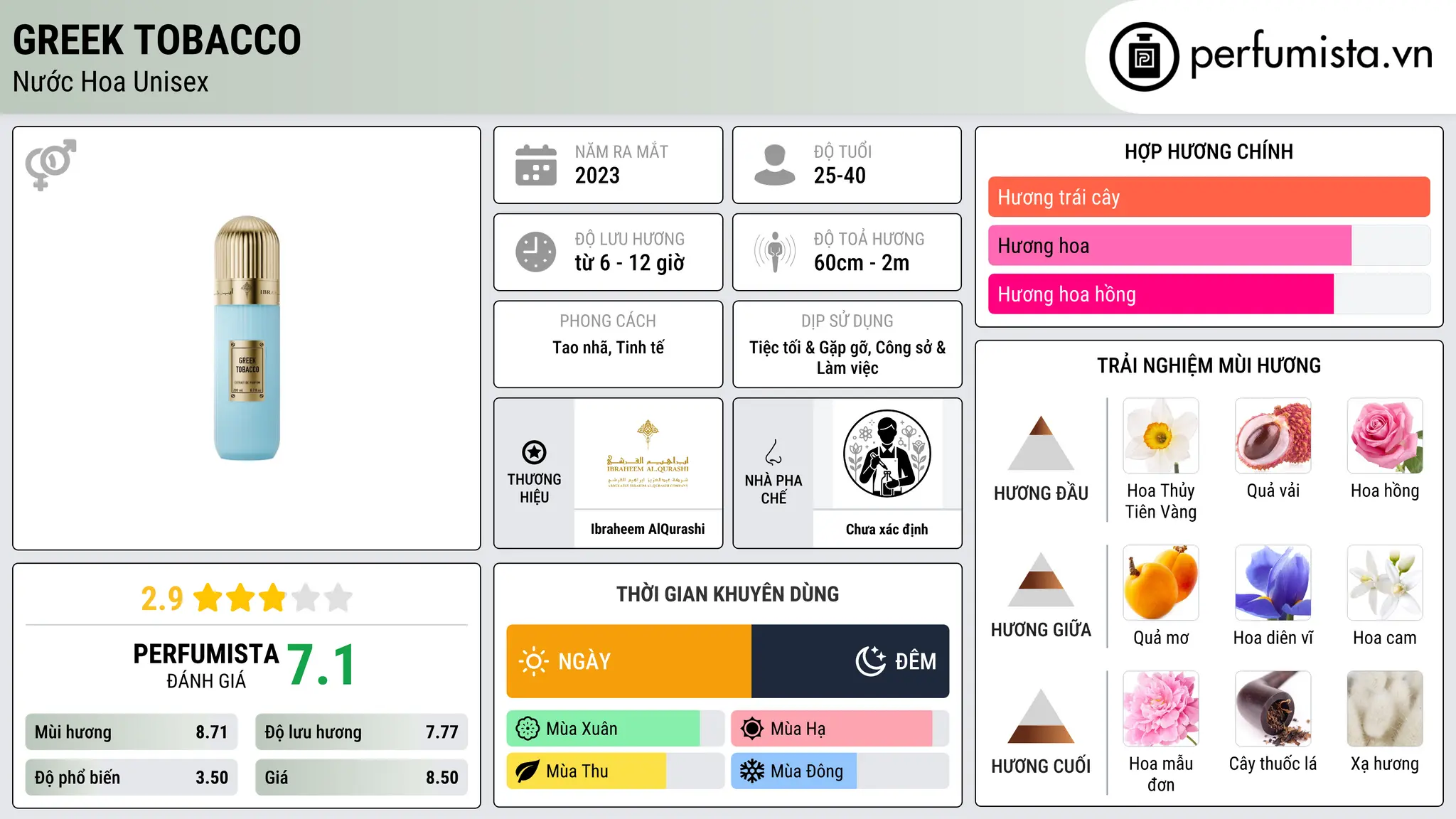
Task: Click the Hoa diên vĩ iris note image
Action: (x=1273, y=583)
